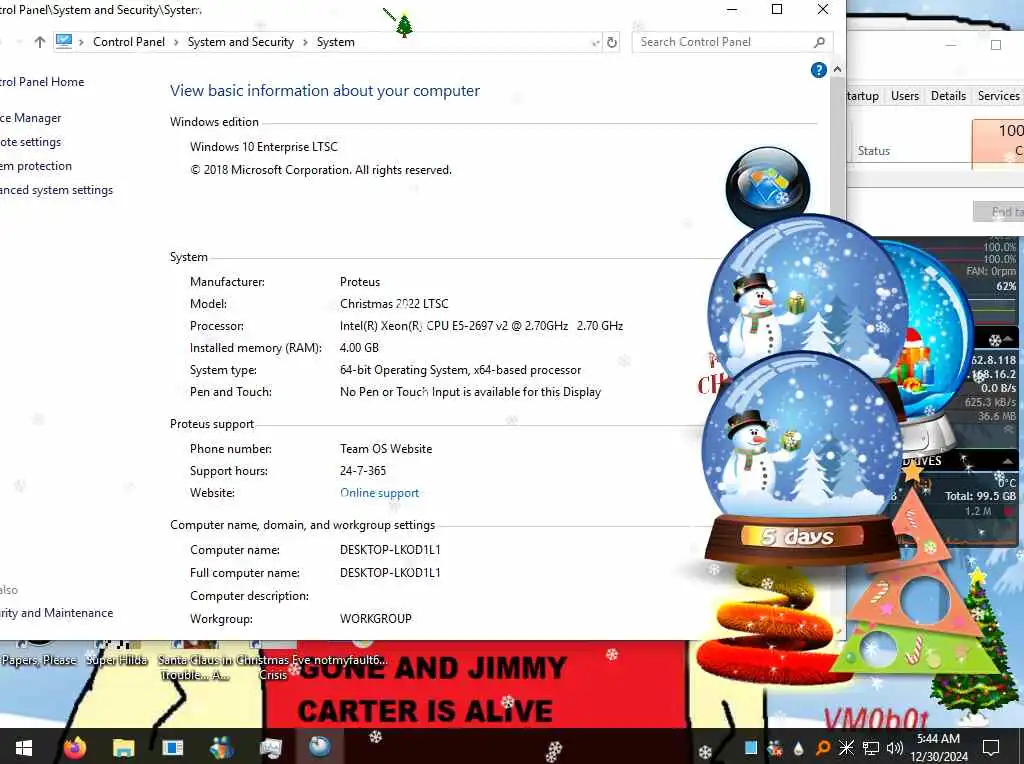1024x764 pixels.
Task: Click End task button in Task Manager
Action: pos(999,212)
